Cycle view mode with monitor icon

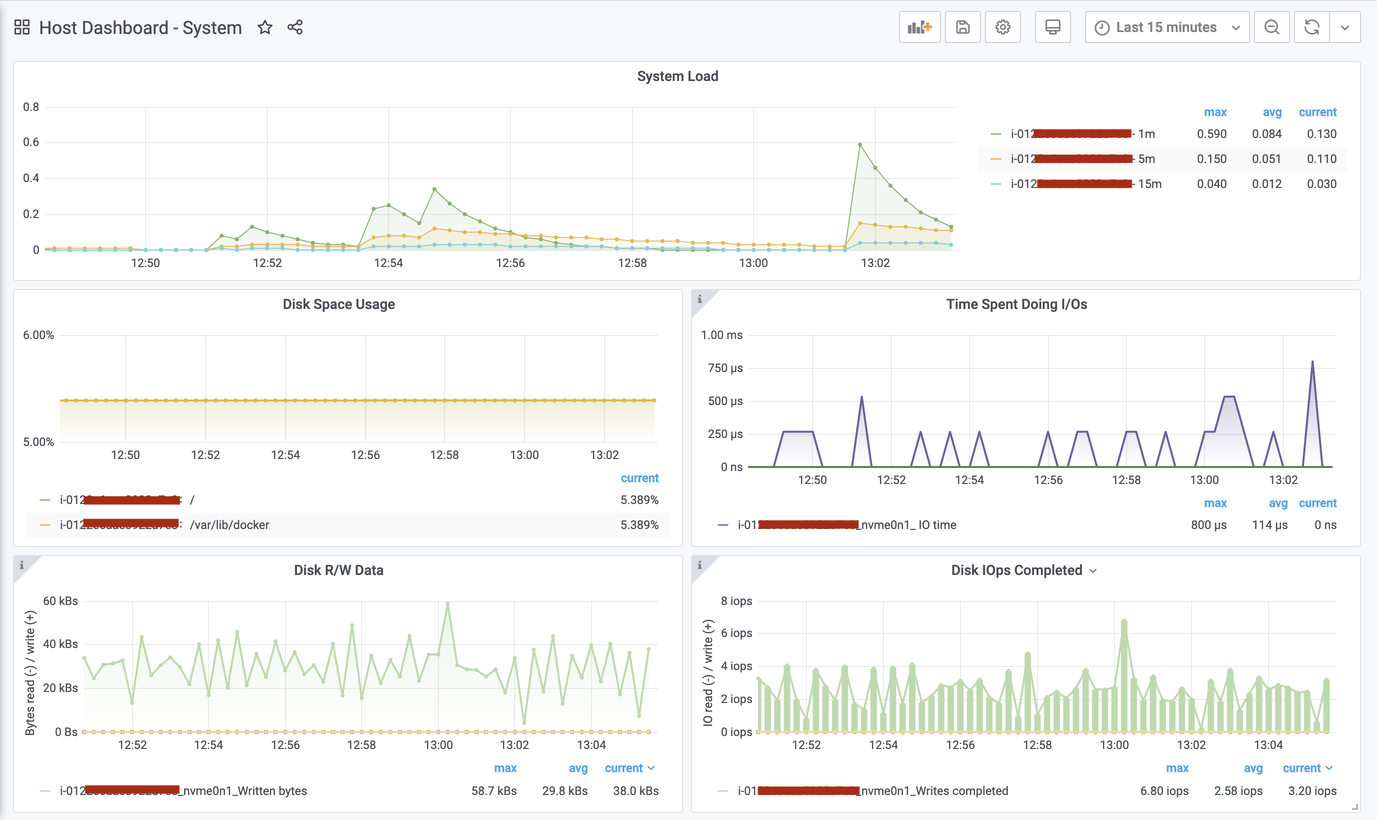(1052, 28)
